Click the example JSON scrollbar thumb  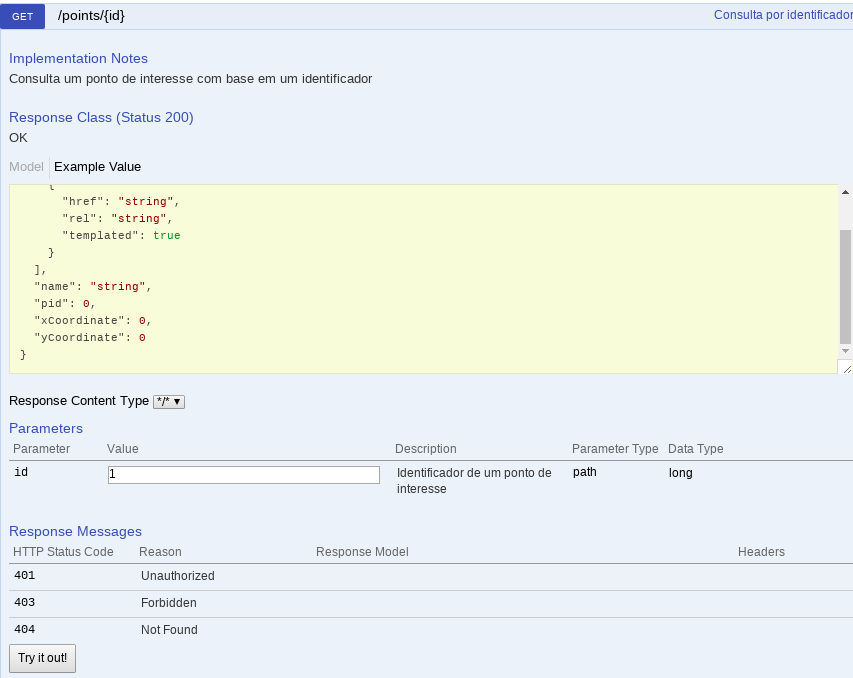click(x=845, y=287)
